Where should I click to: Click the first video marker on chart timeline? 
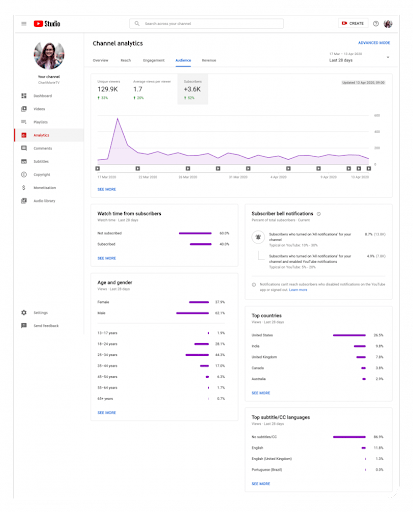click(x=98, y=168)
